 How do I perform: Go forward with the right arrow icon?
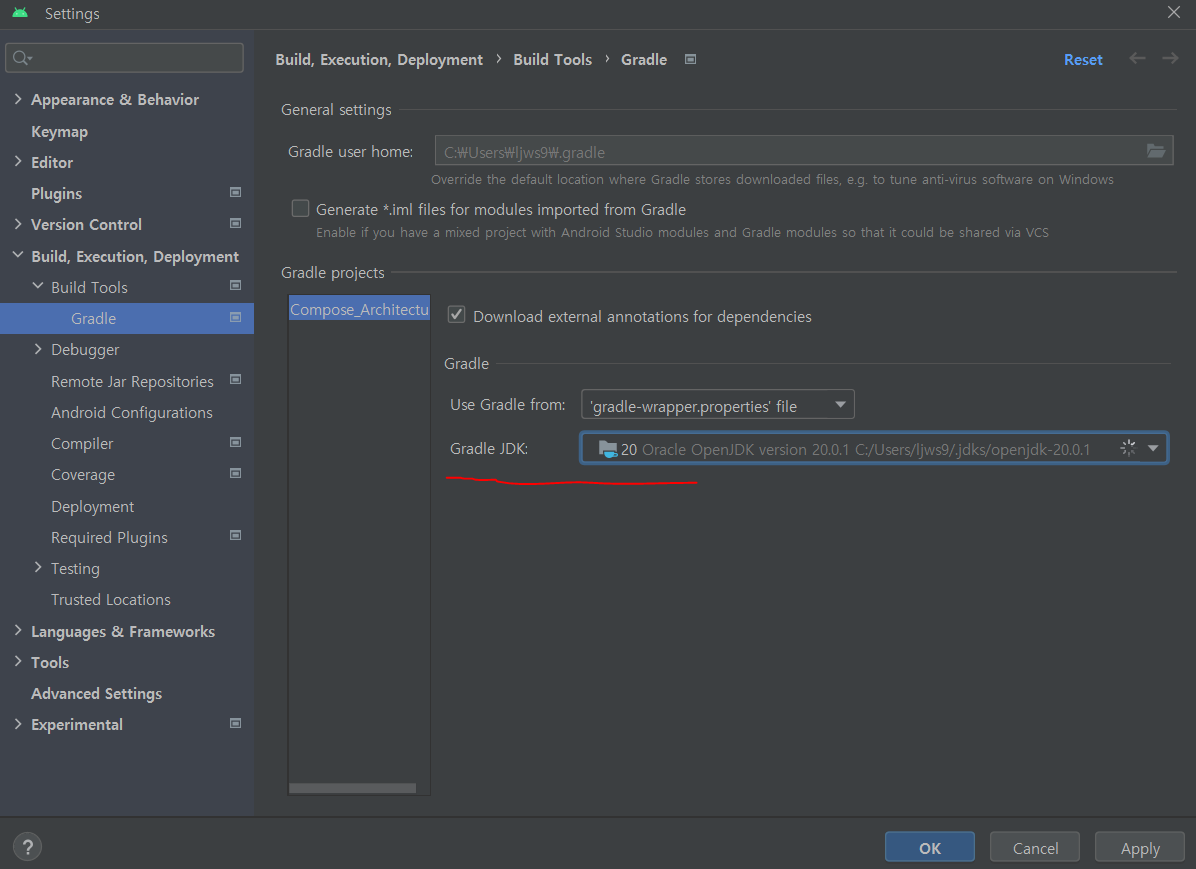tap(1170, 59)
